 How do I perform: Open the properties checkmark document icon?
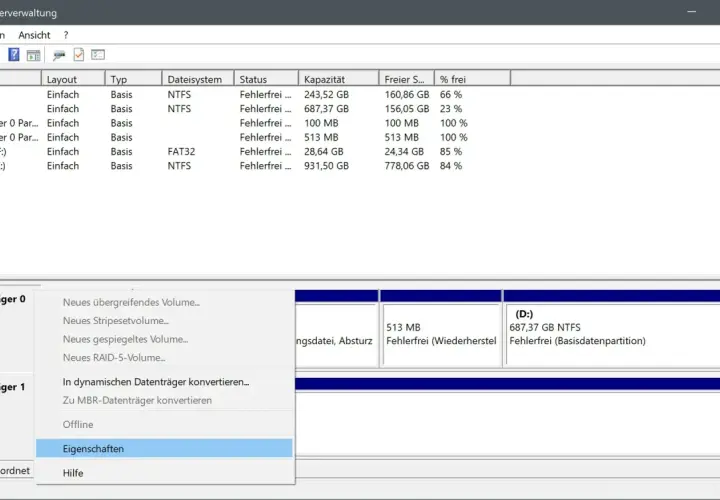pyautogui.click(x=79, y=55)
